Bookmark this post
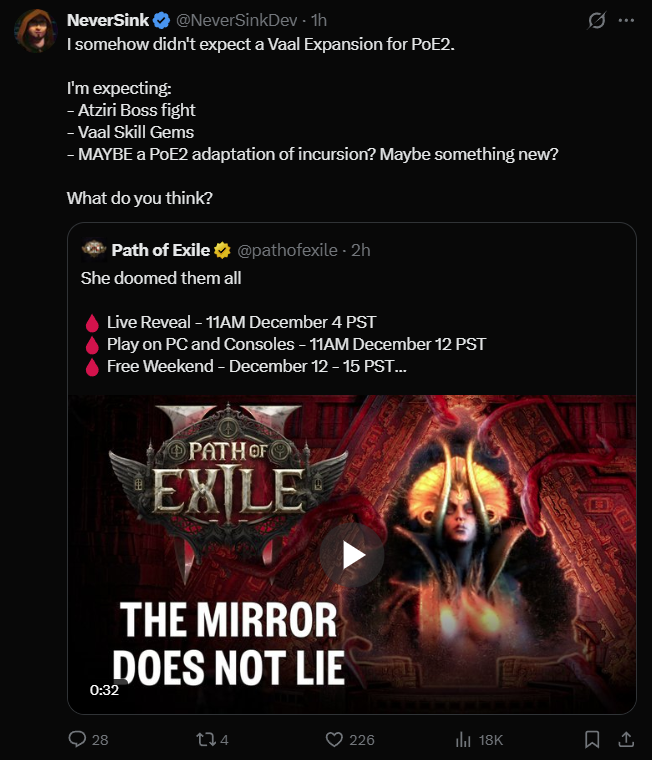 592,739
